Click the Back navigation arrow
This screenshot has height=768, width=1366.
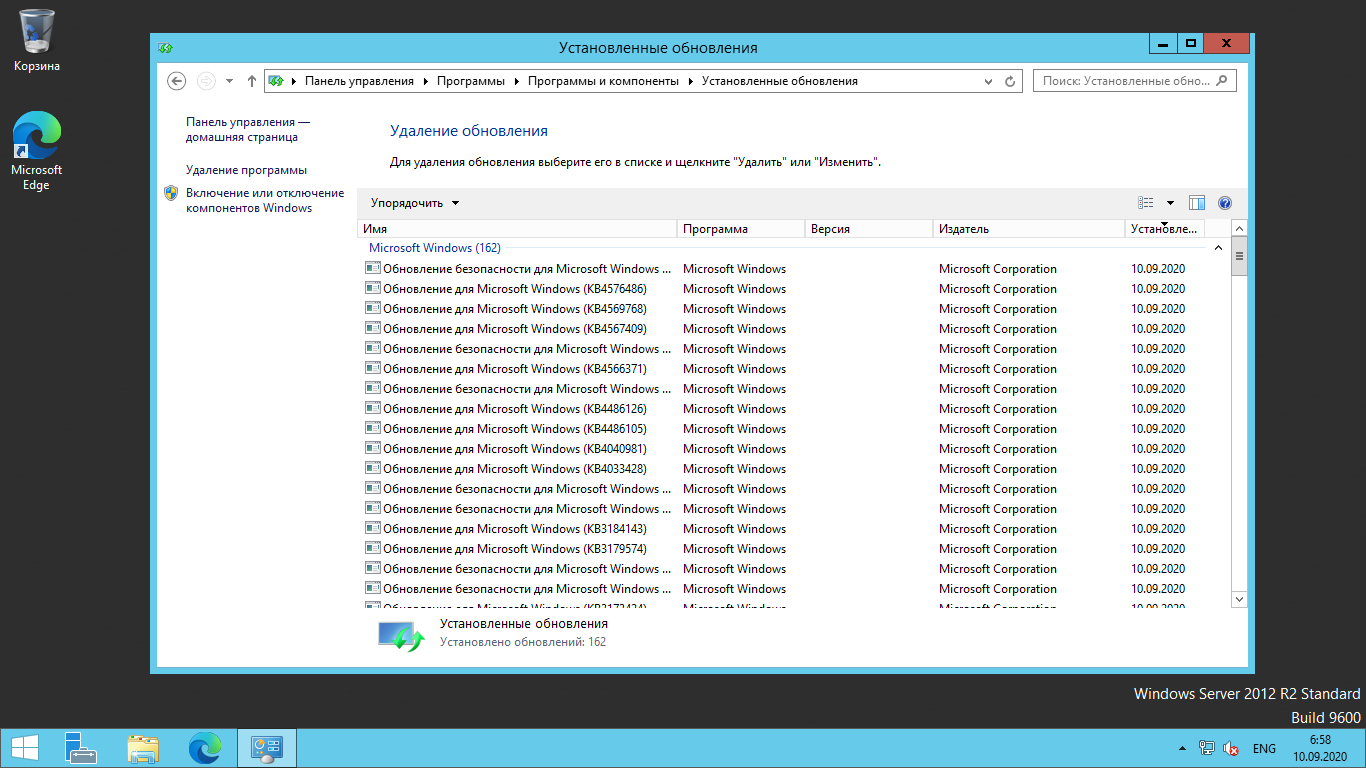coord(176,81)
